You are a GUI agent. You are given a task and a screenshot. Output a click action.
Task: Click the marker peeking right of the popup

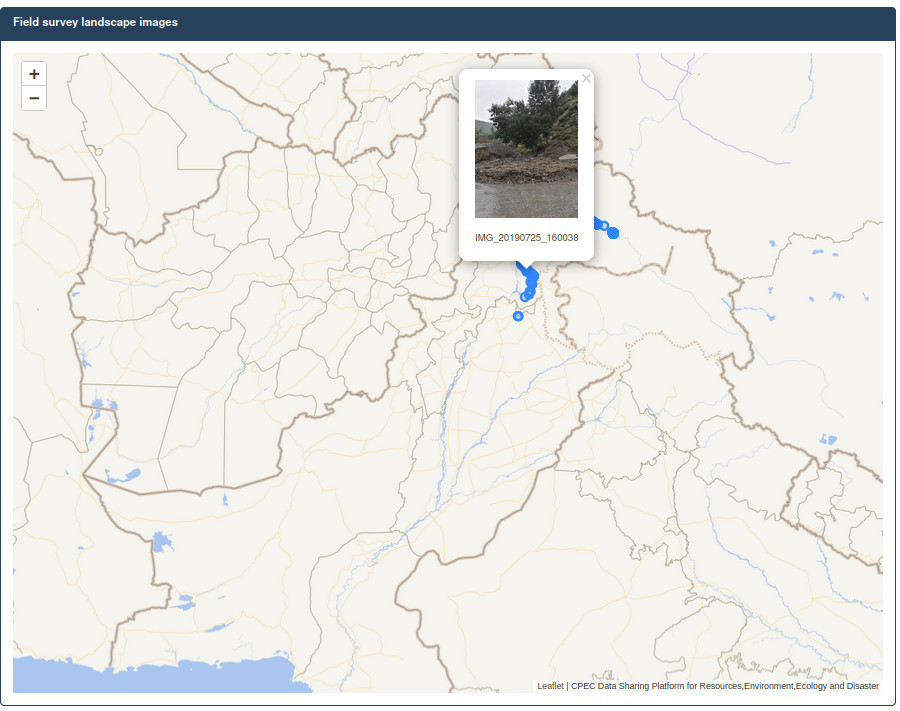point(597,221)
